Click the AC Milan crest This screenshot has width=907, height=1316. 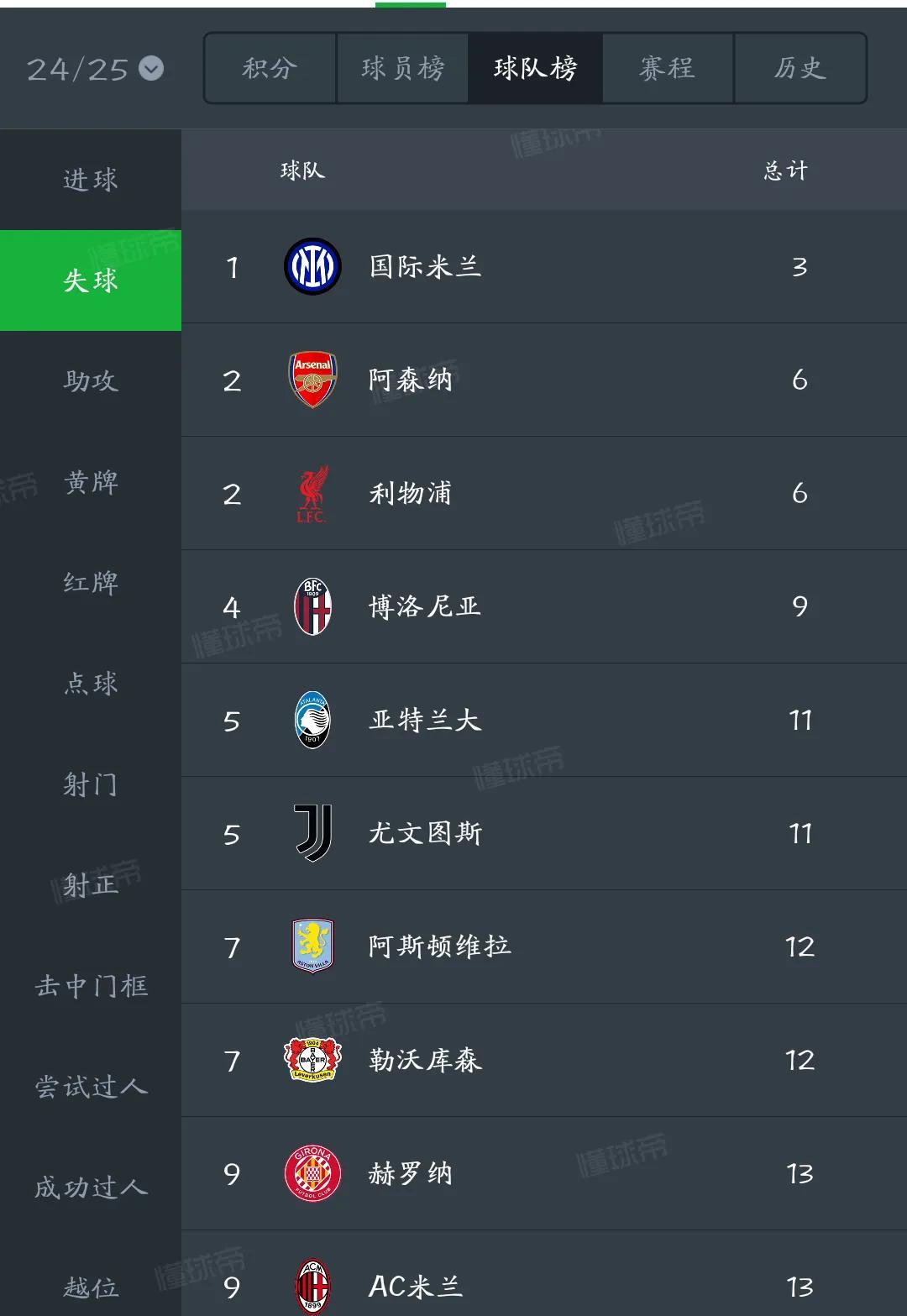[312, 1287]
